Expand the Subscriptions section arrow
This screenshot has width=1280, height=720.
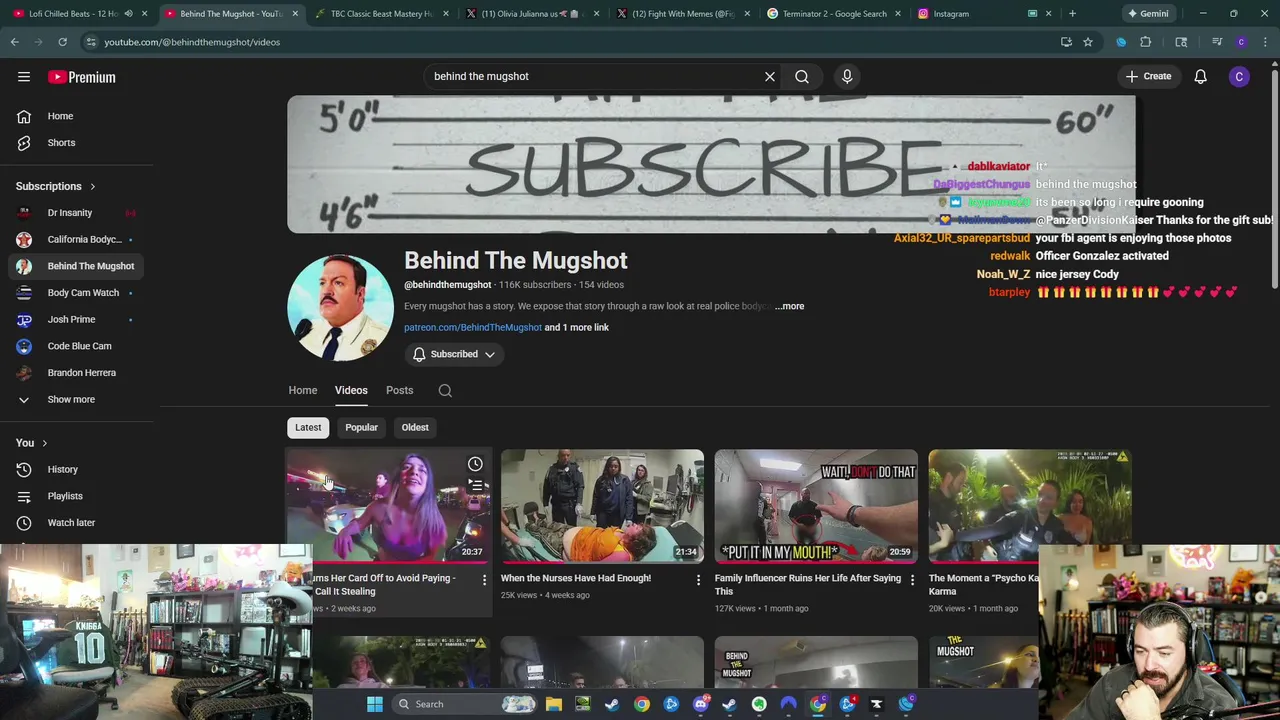tap(92, 186)
